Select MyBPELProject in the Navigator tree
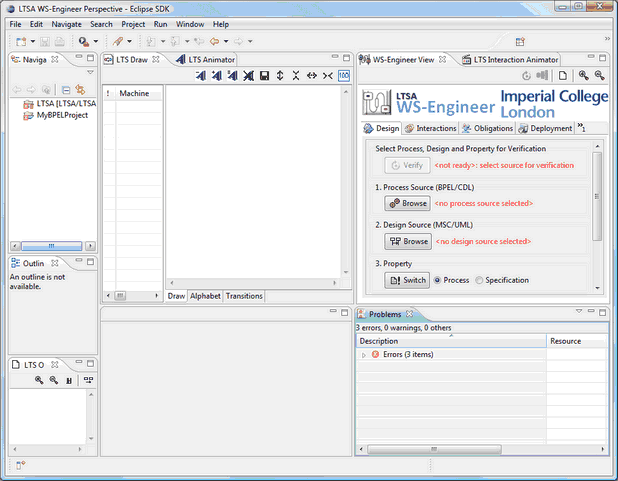The width and height of the screenshot is (618, 481). [x=62, y=116]
